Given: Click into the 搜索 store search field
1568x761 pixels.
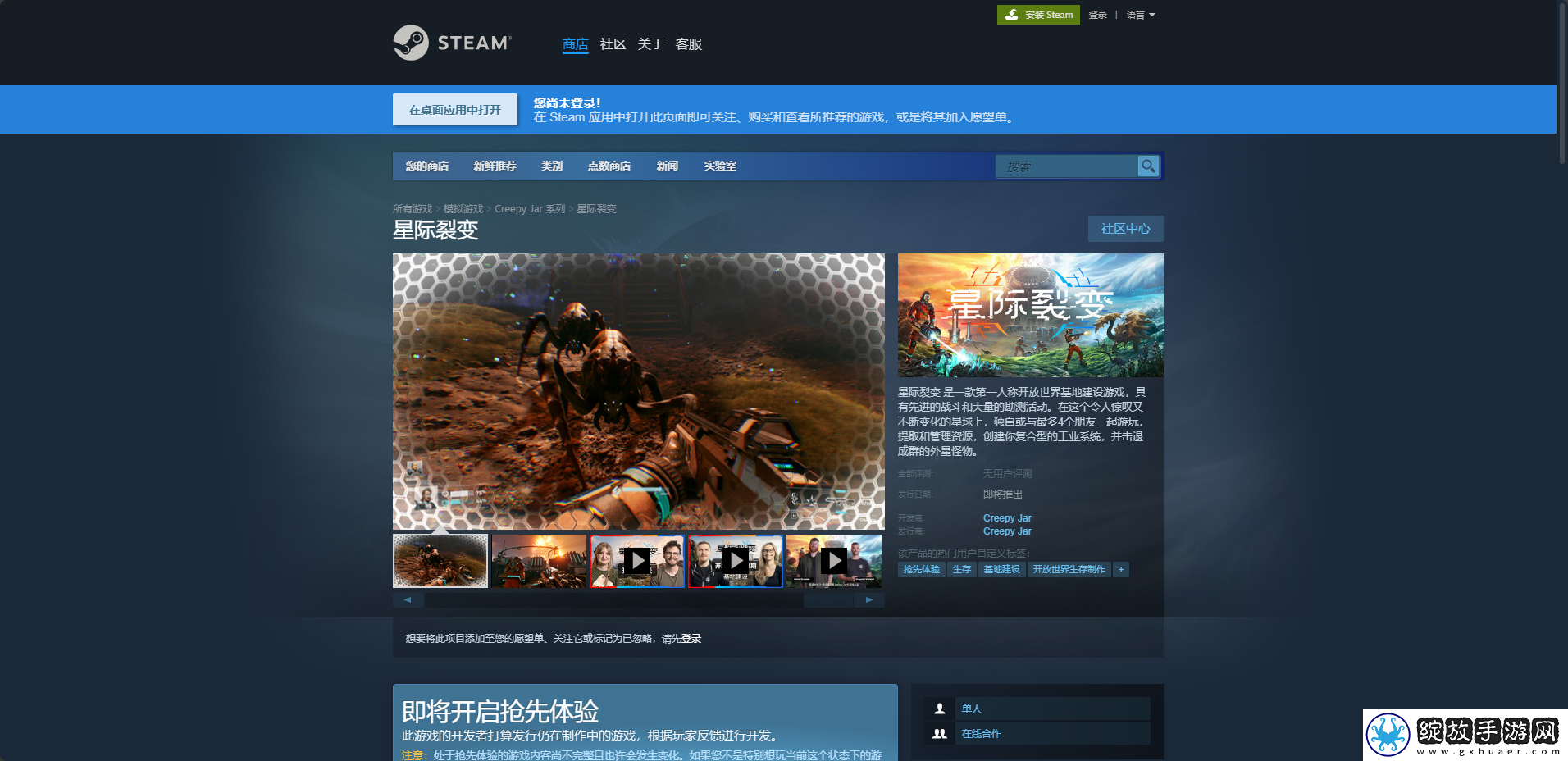Looking at the screenshot, I should pyautogui.click(x=1066, y=166).
